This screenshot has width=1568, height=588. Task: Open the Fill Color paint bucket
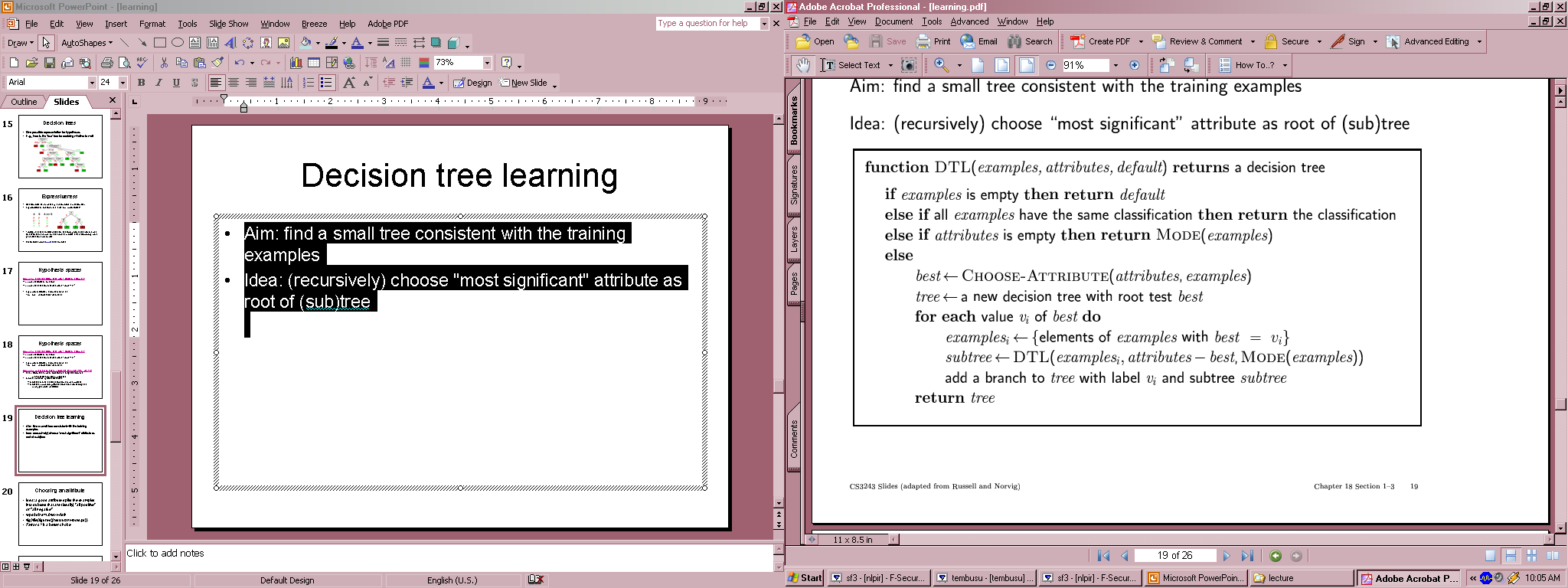[x=306, y=43]
